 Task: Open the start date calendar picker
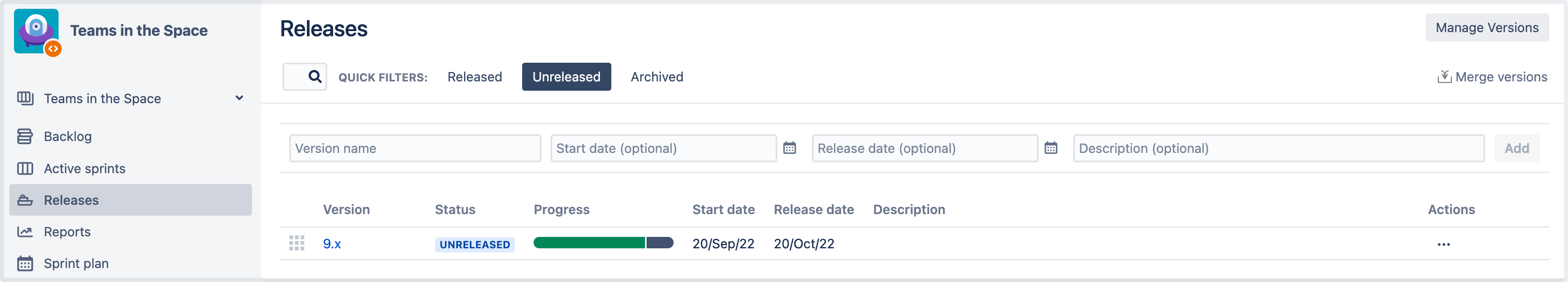pyautogui.click(x=789, y=148)
